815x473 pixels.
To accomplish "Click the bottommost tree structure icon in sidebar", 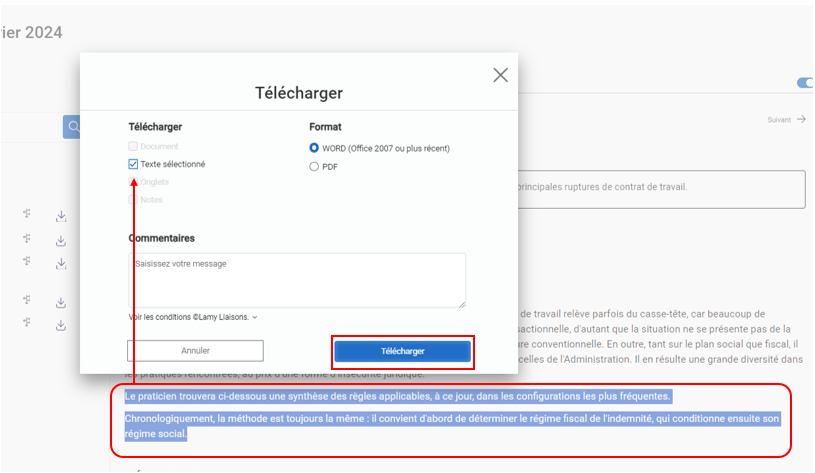I will tap(27, 323).
